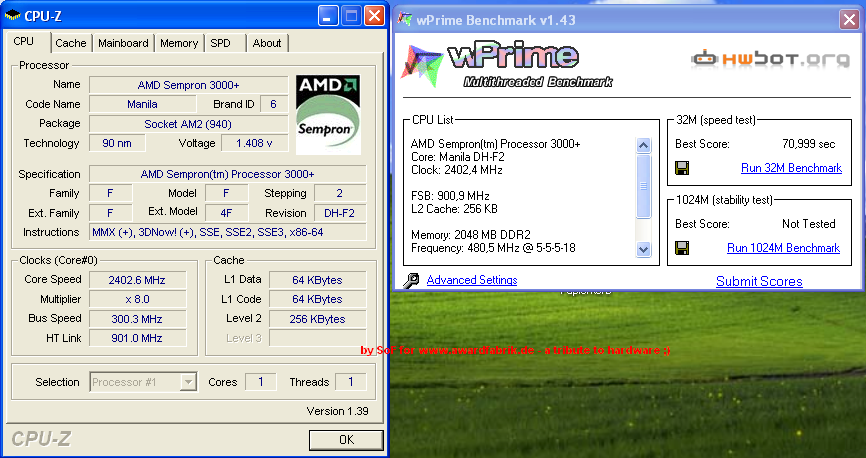866x458 pixels.
Task: Switch to the Memory tab
Action: tap(179, 43)
